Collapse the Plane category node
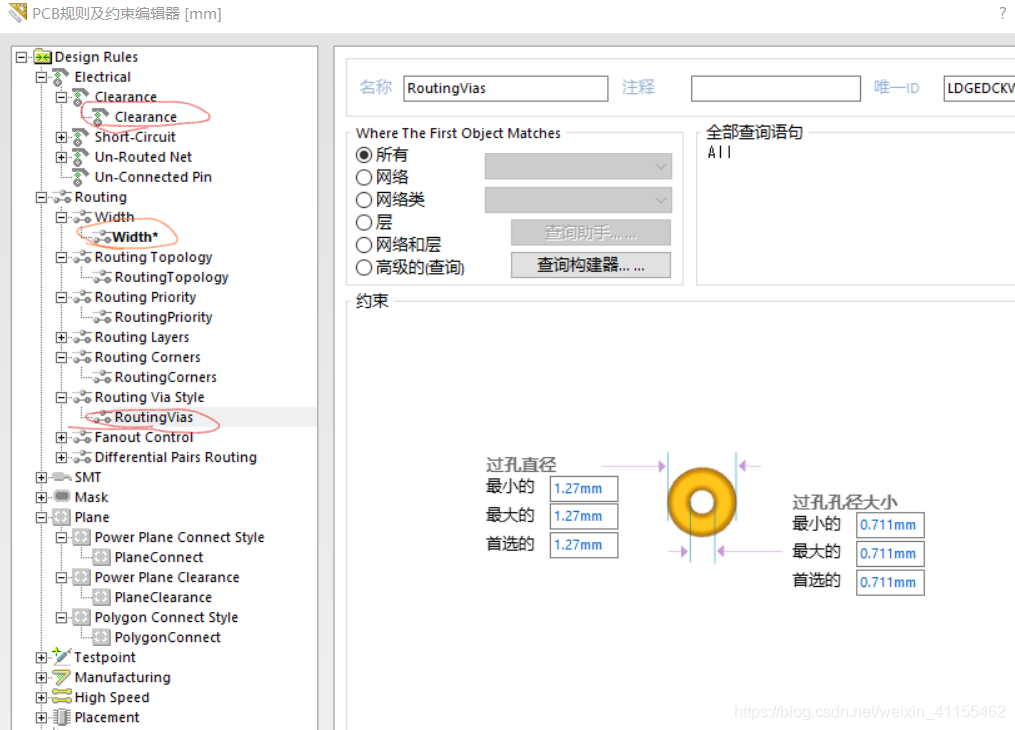This screenshot has width=1015, height=730. pyautogui.click(x=41, y=517)
